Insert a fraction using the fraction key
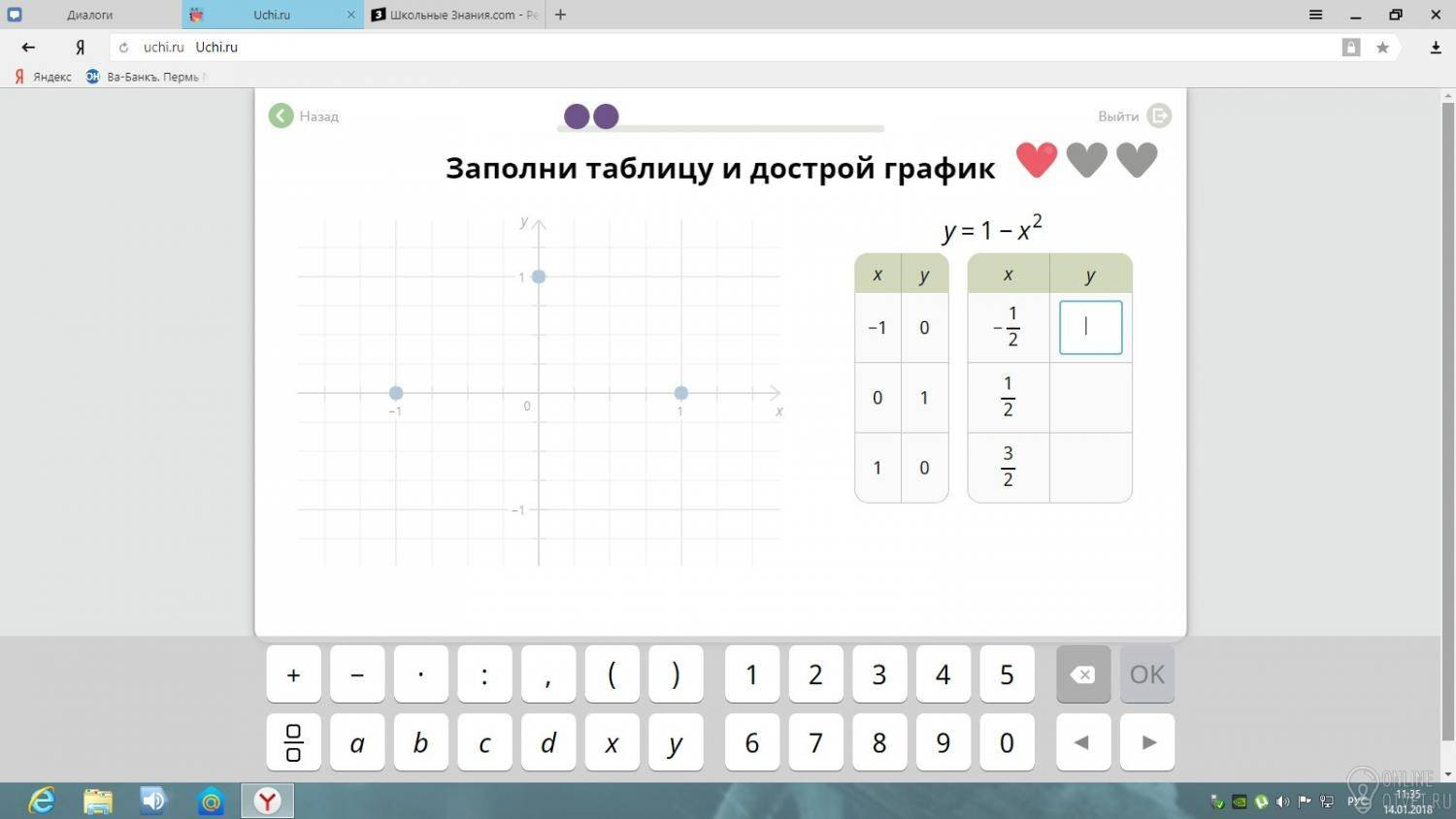Image resolution: width=1456 pixels, height=819 pixels. pyautogui.click(x=293, y=742)
